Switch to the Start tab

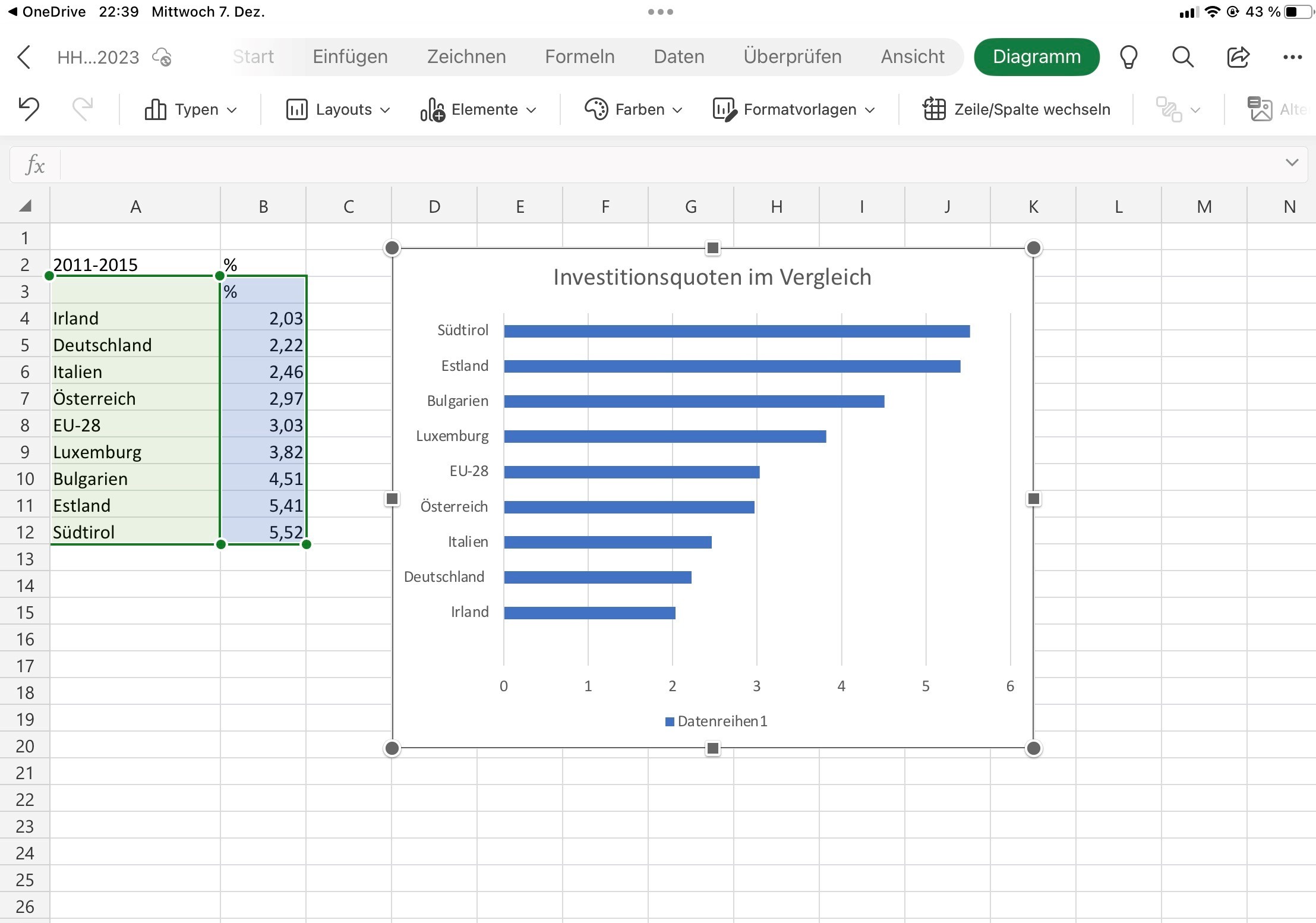(253, 56)
